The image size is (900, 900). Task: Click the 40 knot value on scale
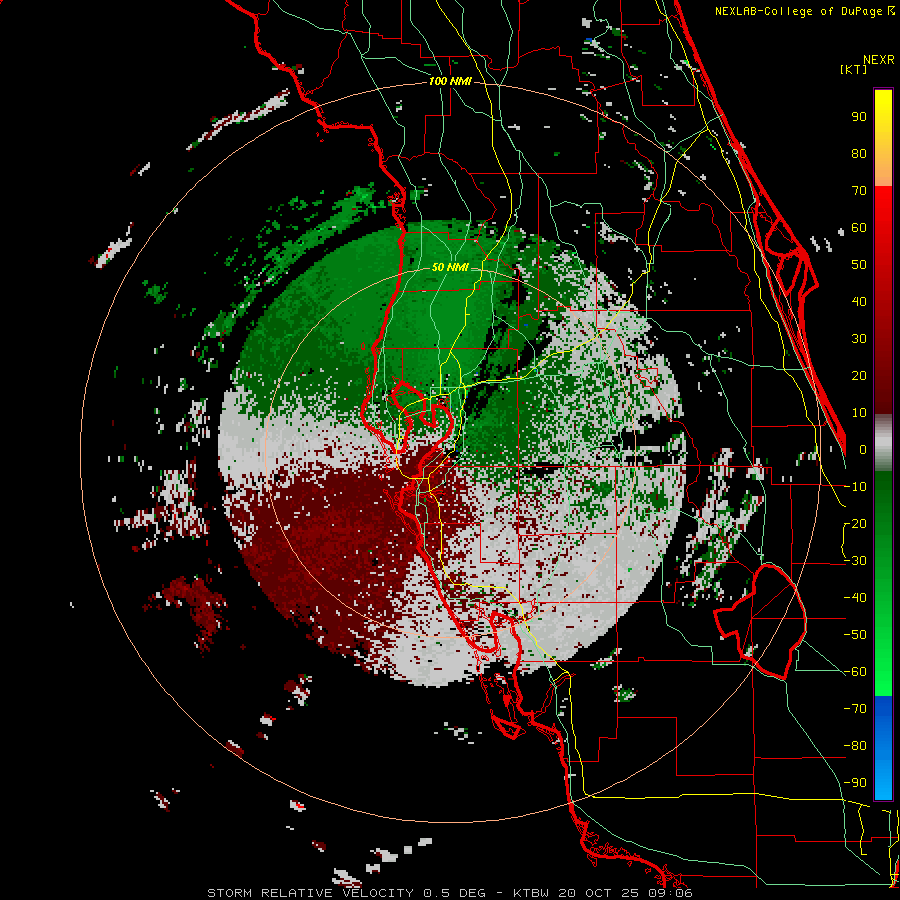[859, 301]
